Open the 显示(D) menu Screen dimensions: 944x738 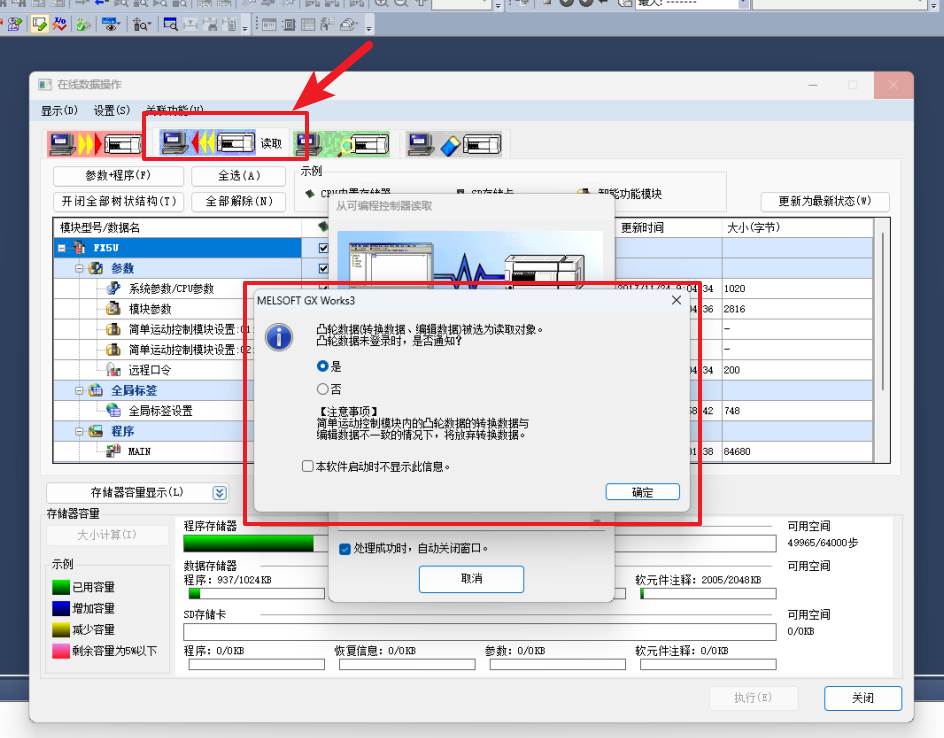coord(59,111)
